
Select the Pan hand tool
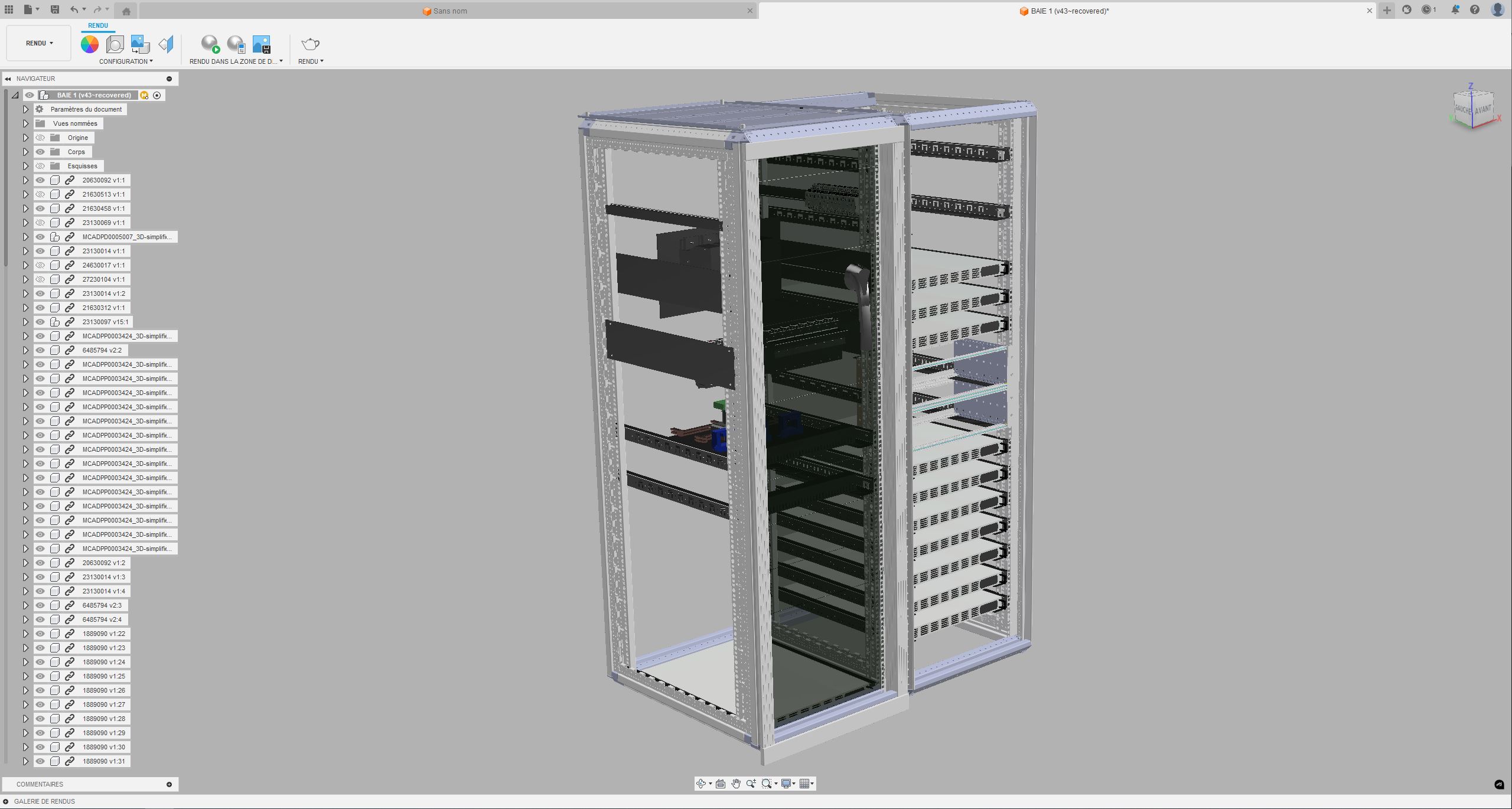(736, 784)
